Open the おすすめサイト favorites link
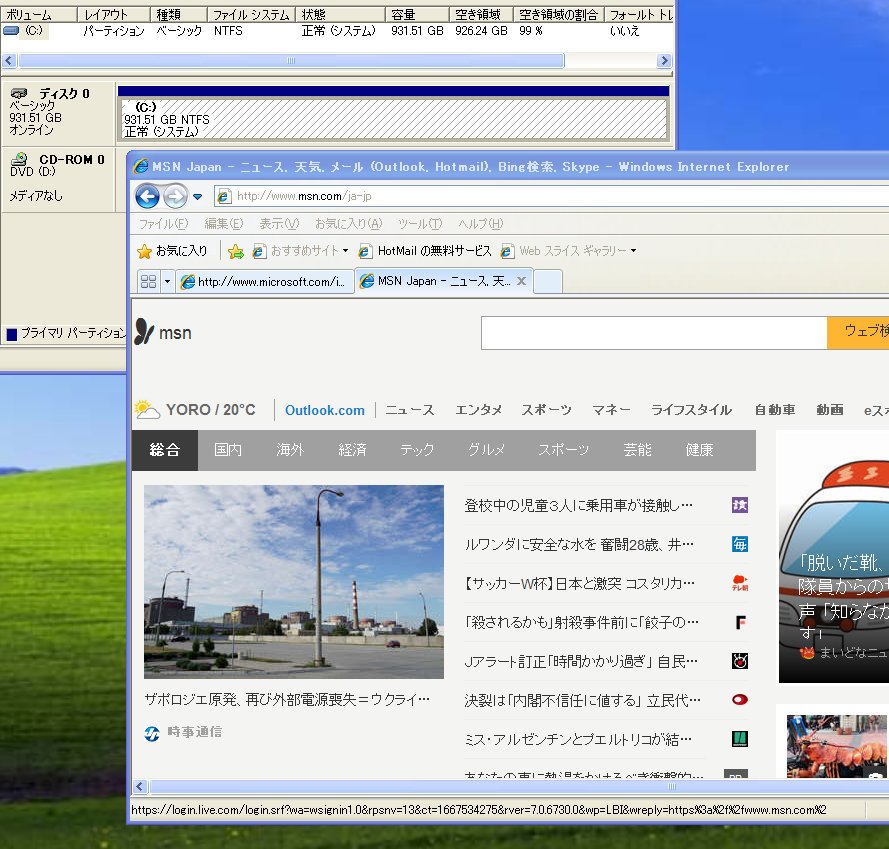Viewport: 889px width, 849px height. [295, 251]
